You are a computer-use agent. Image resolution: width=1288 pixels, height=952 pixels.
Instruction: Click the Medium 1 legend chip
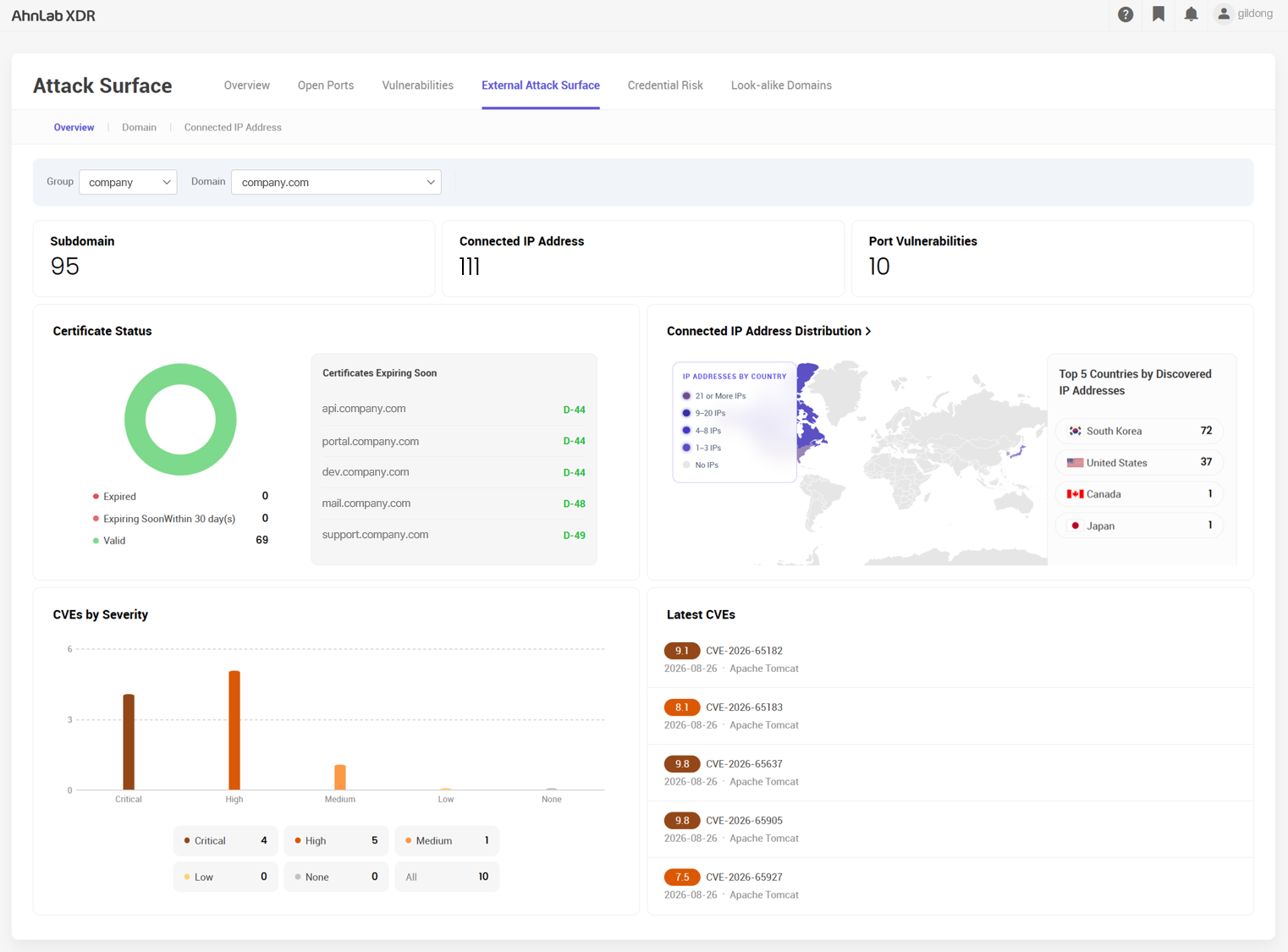click(x=447, y=841)
